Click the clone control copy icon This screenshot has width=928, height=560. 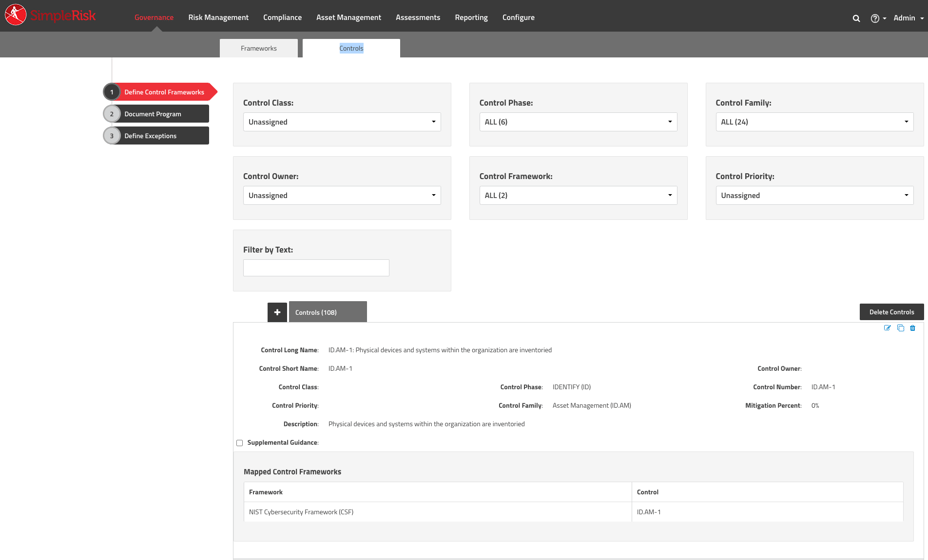click(x=900, y=328)
